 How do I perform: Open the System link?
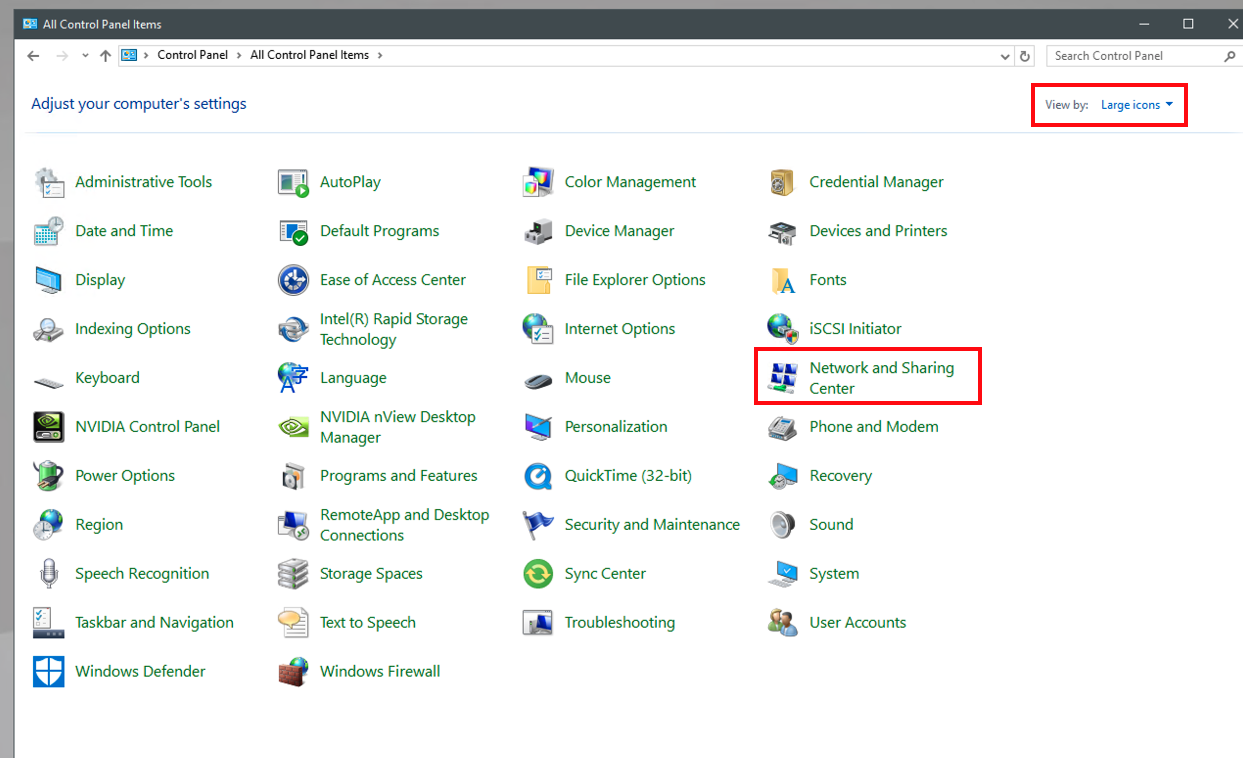(x=834, y=574)
